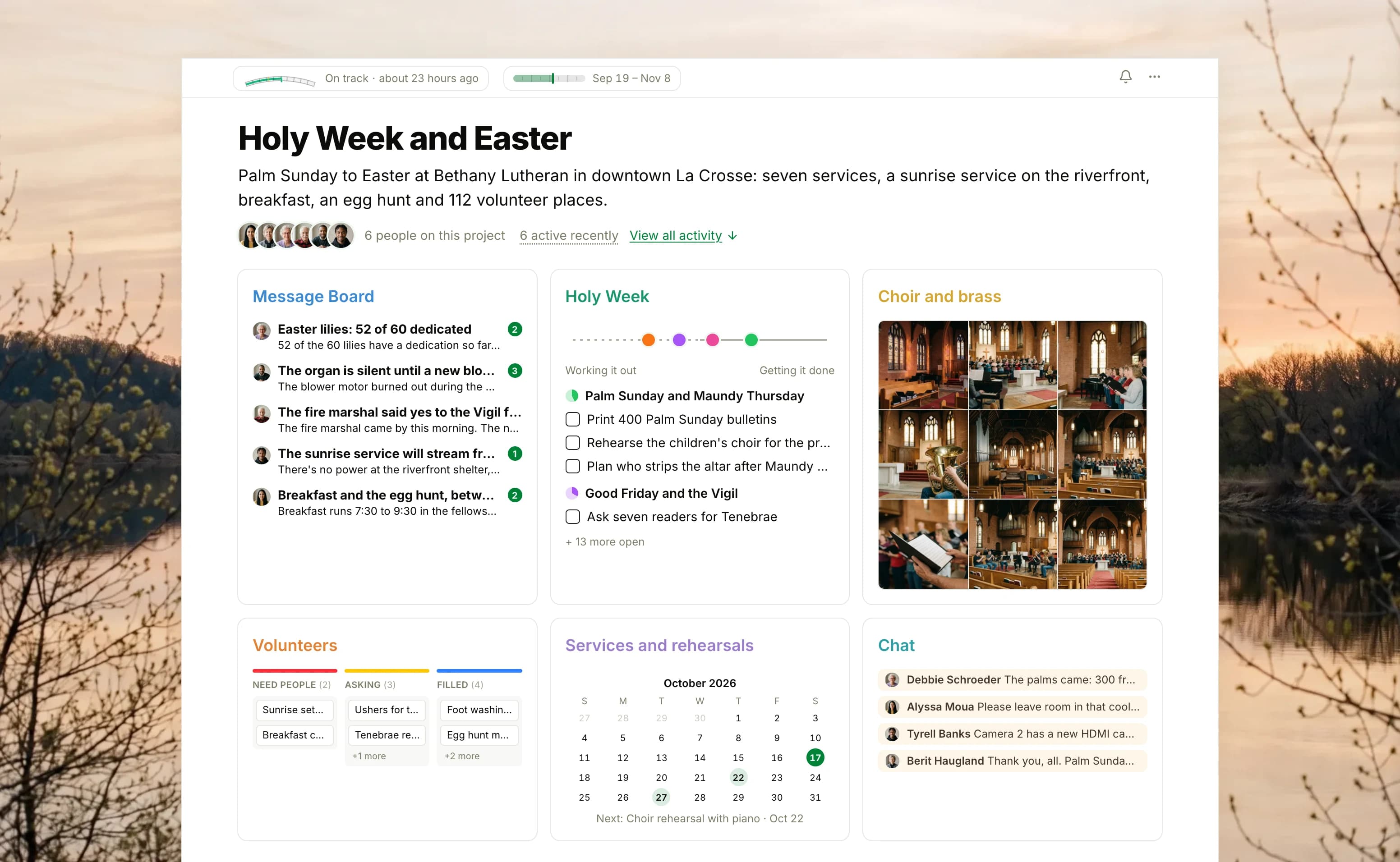
Task: Check off Plan who strips the altar task
Action: coord(572,466)
